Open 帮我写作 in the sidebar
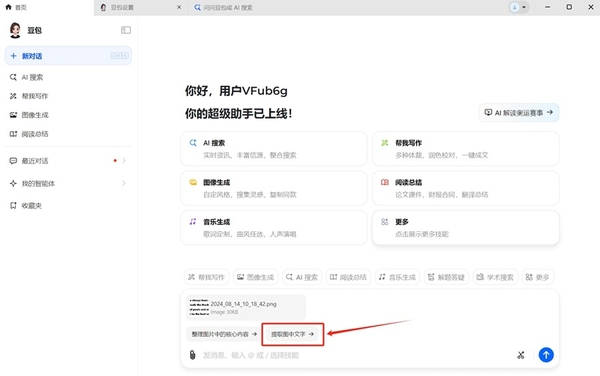The width and height of the screenshot is (600, 376). click(x=68, y=96)
